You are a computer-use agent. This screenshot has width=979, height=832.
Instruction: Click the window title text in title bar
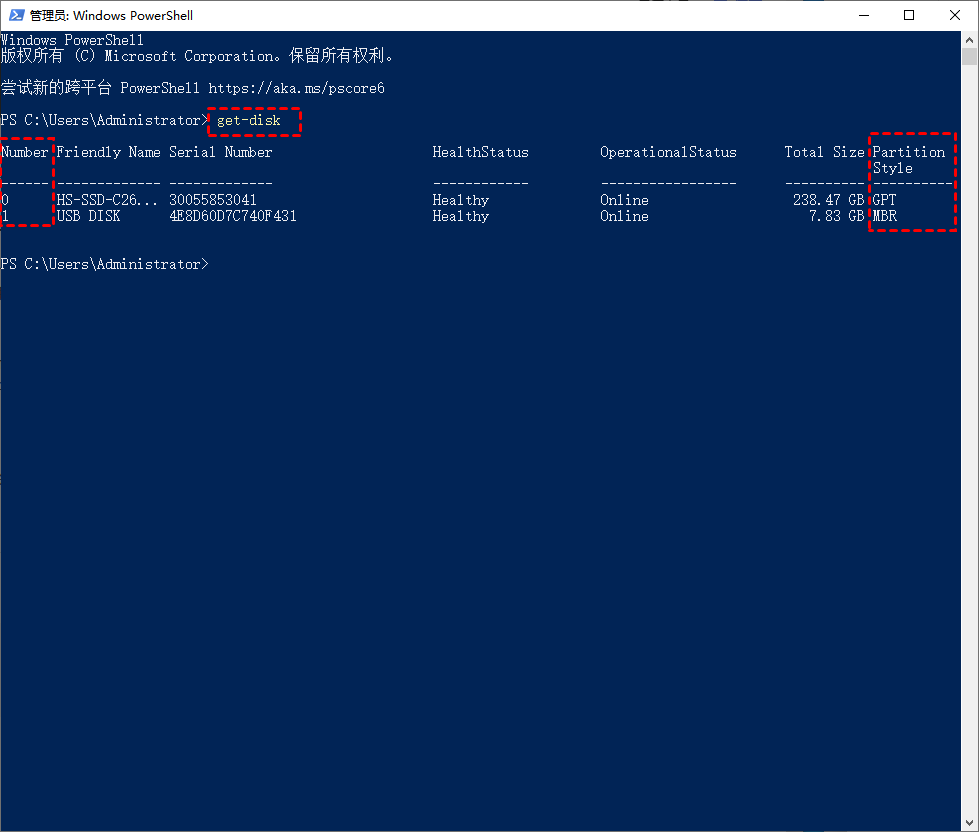[x=111, y=16]
